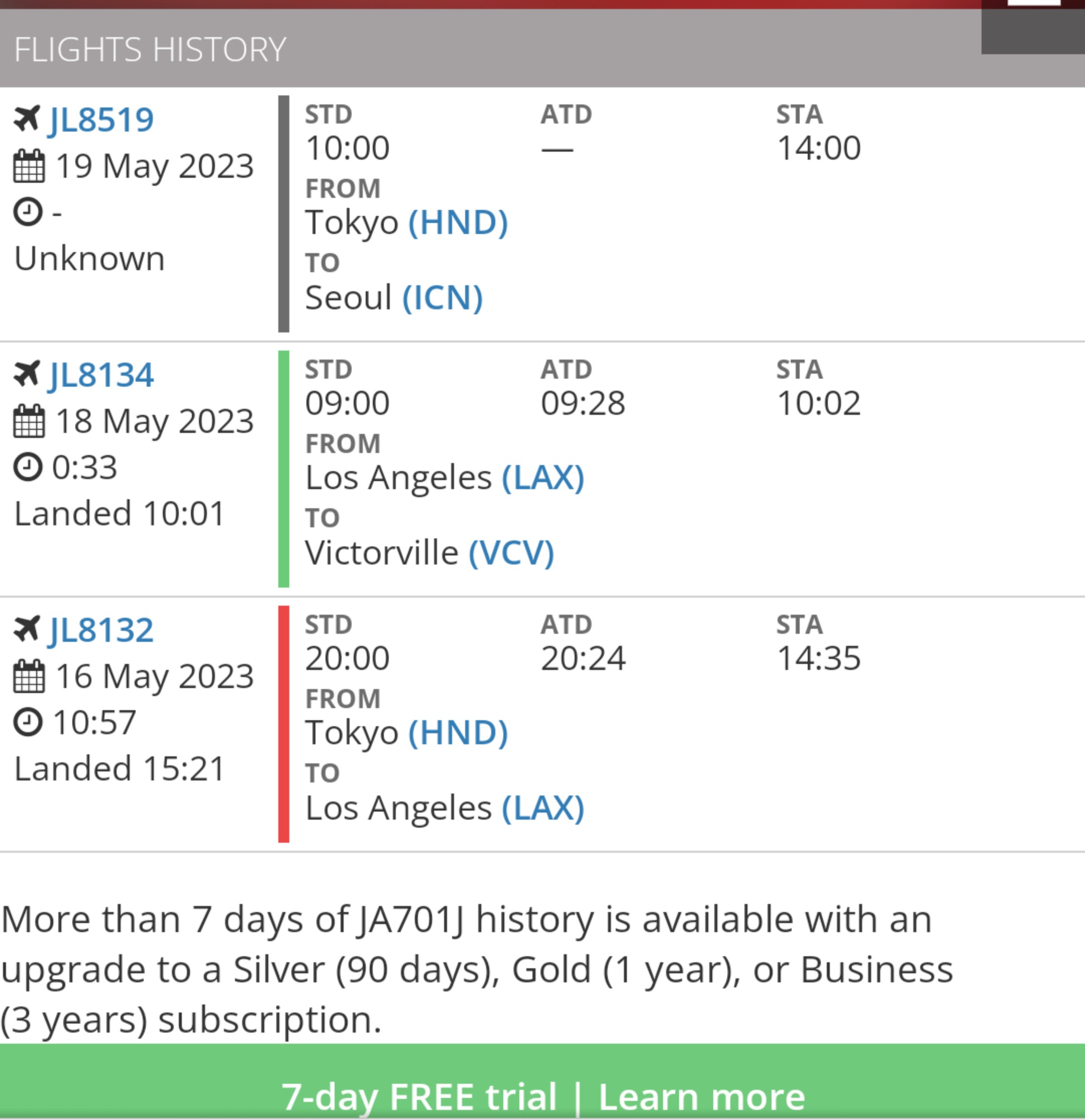Open LAX airport link in JL8134 row
1085x1120 pixels.
pos(543,477)
